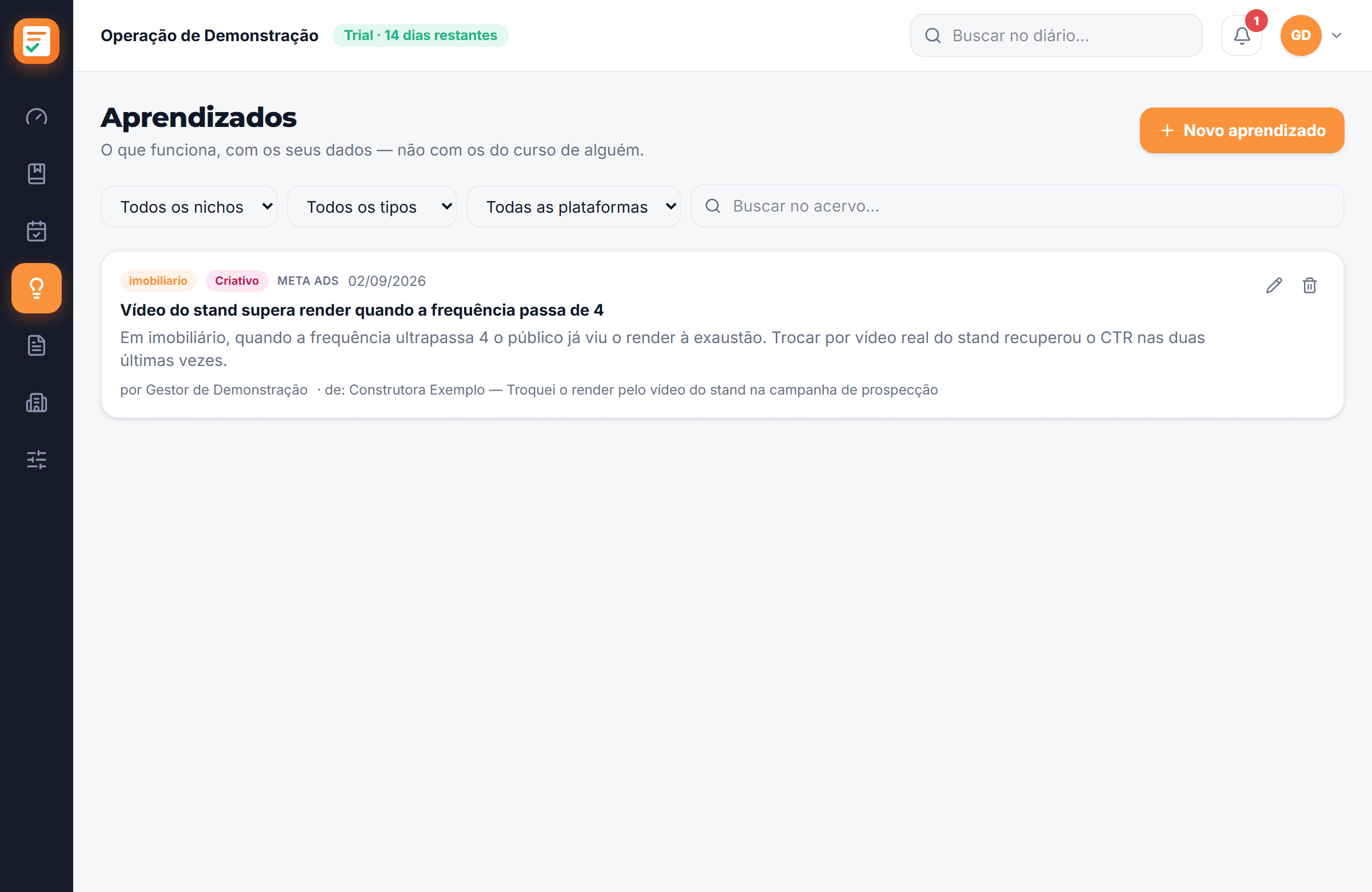
Task: Click the Aprendizados page heading
Action: coord(198,117)
